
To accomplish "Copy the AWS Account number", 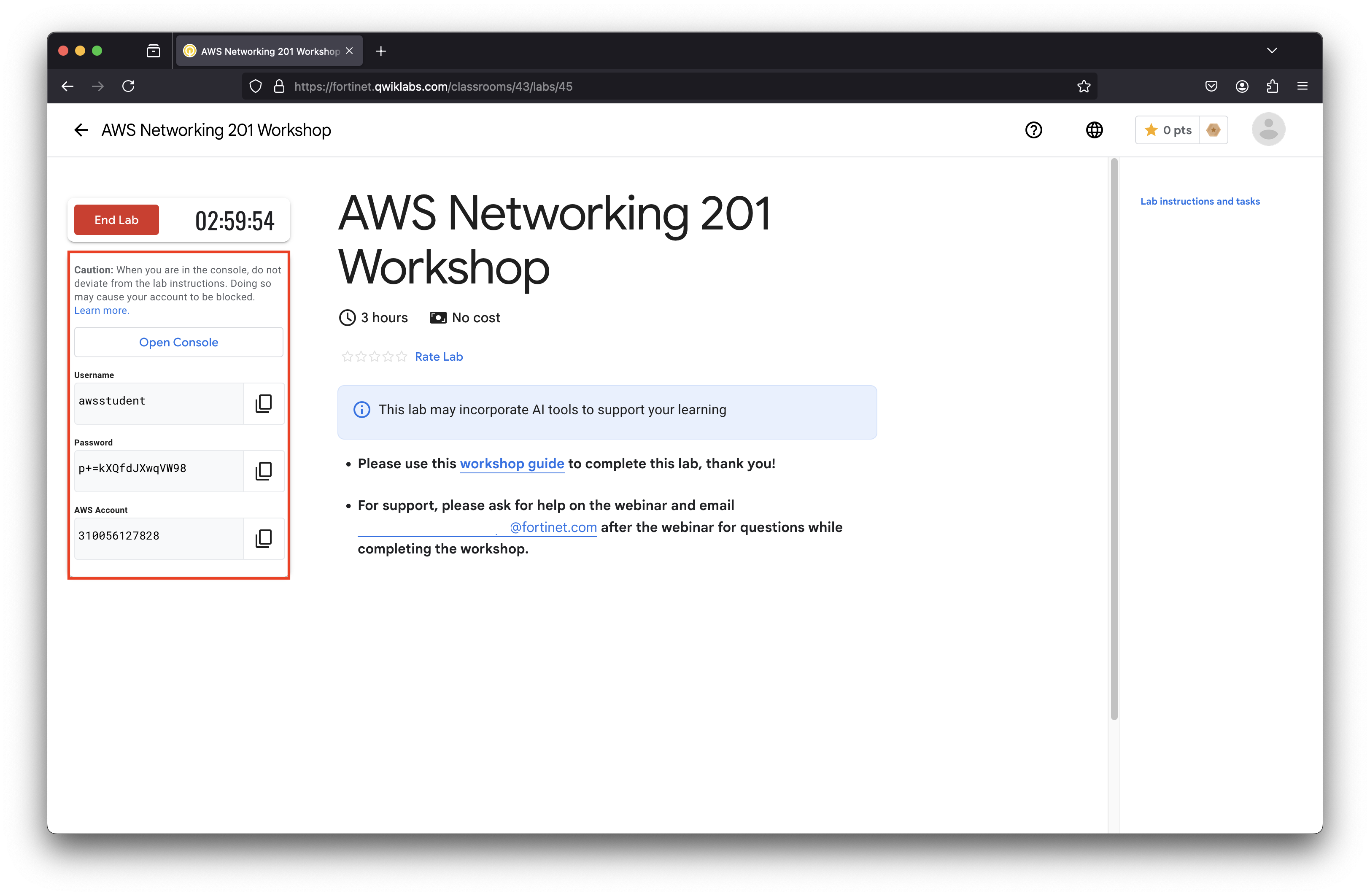I will 264,538.
